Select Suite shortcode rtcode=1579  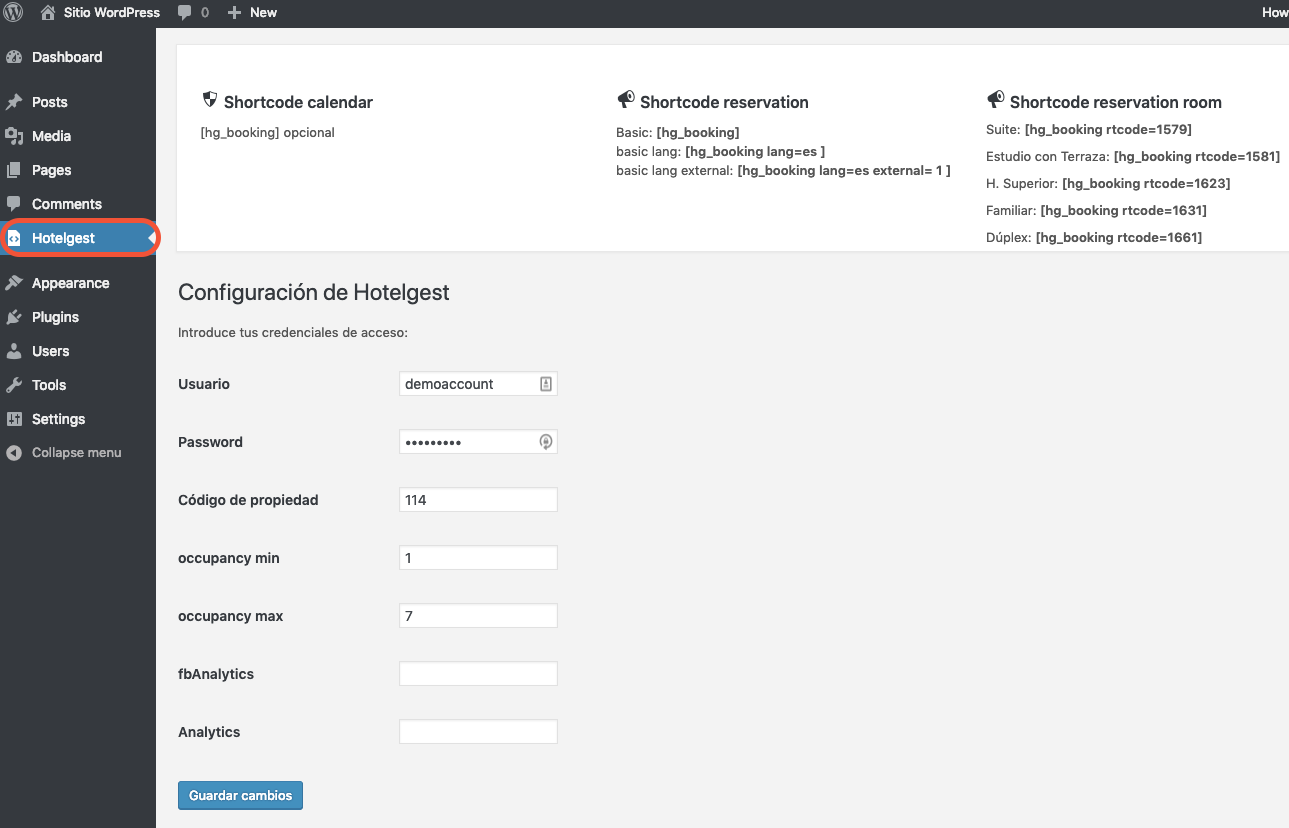coord(1089,129)
